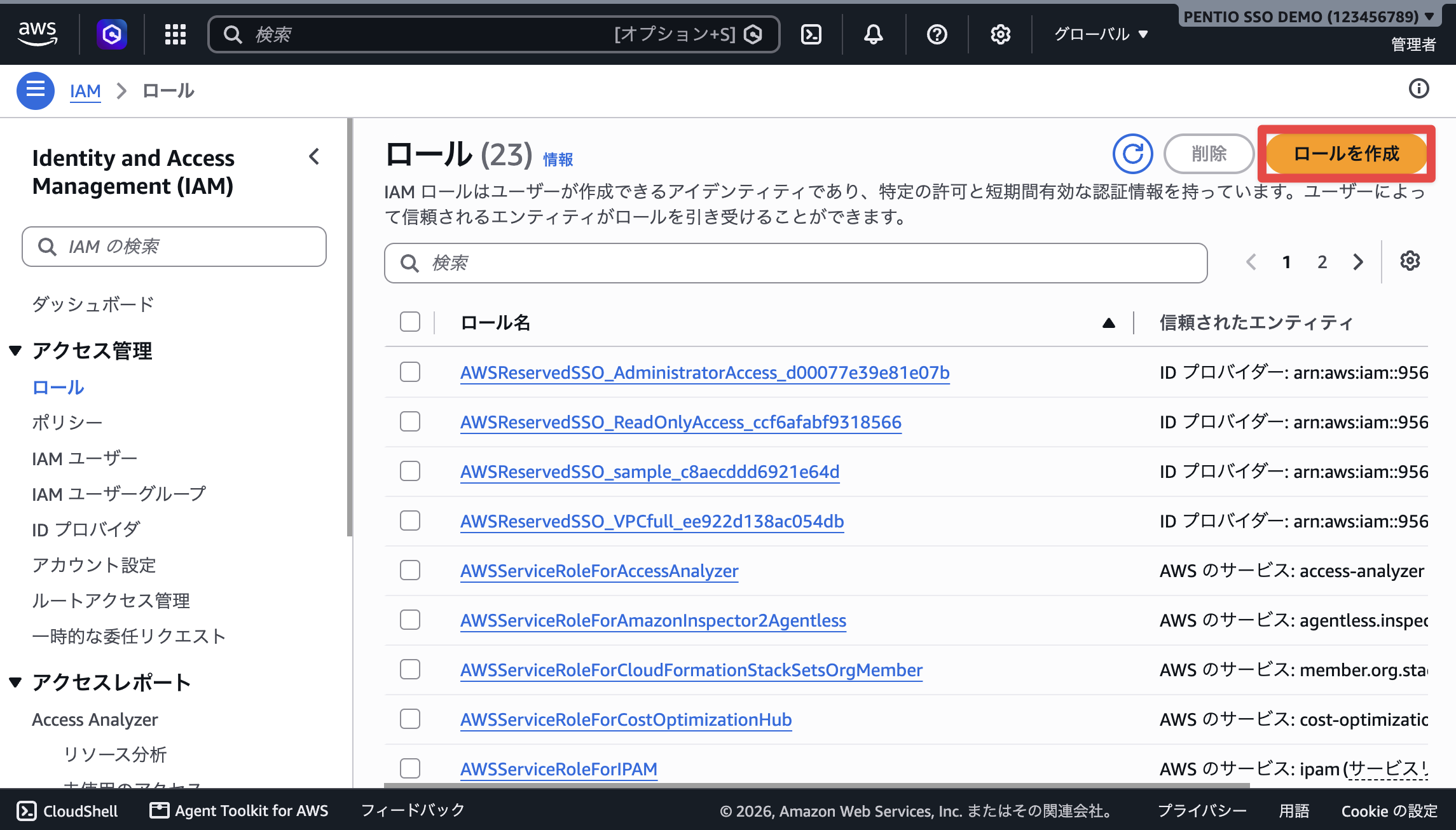
Task: Open Cookie の設定 in footer
Action: [x=1389, y=811]
